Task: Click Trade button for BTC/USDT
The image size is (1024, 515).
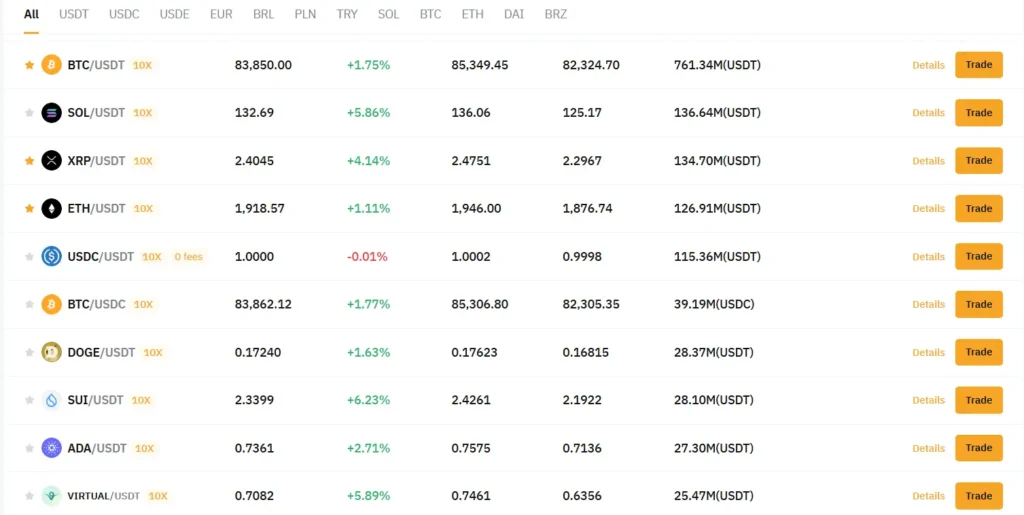Action: click(x=979, y=65)
